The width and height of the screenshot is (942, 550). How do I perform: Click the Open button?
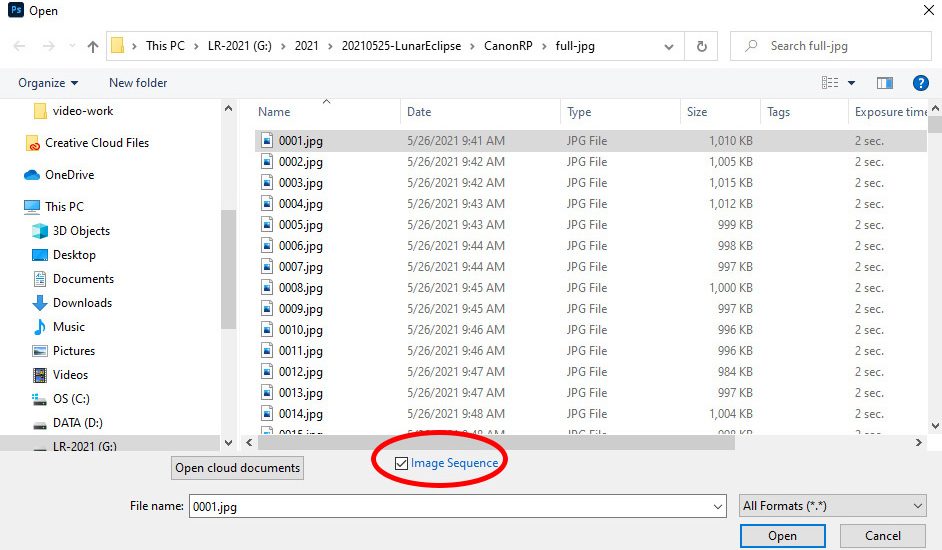[x=782, y=536]
